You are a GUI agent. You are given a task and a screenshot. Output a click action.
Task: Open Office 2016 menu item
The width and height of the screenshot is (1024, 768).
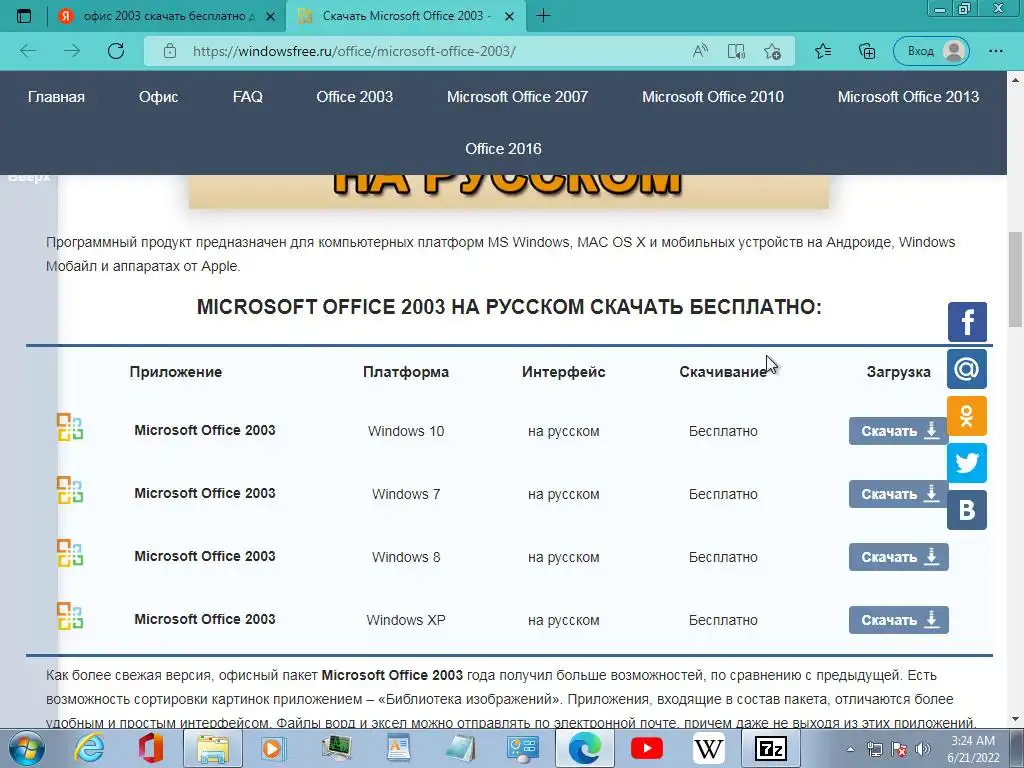(504, 149)
